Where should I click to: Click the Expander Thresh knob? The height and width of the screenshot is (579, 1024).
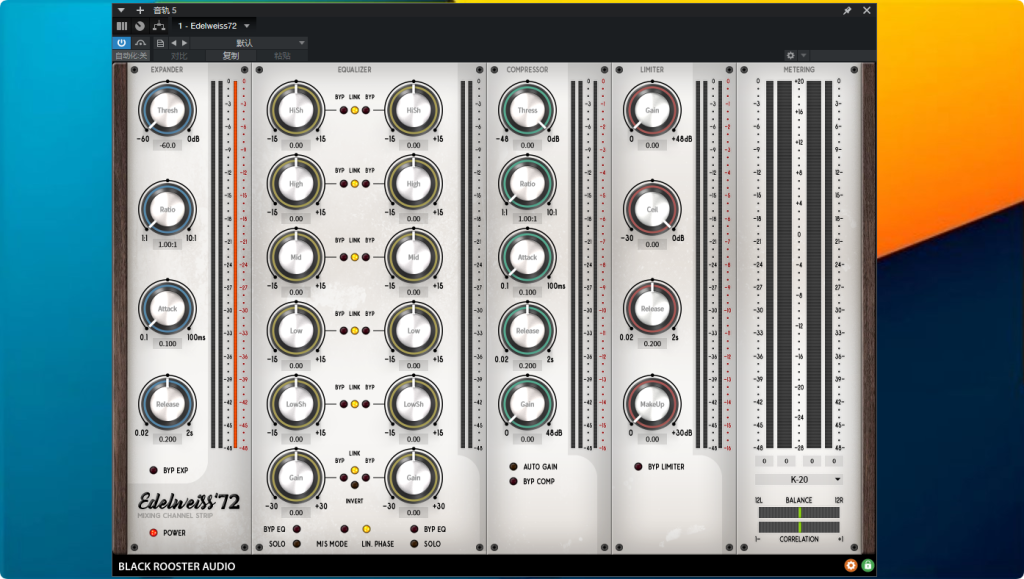pos(167,110)
